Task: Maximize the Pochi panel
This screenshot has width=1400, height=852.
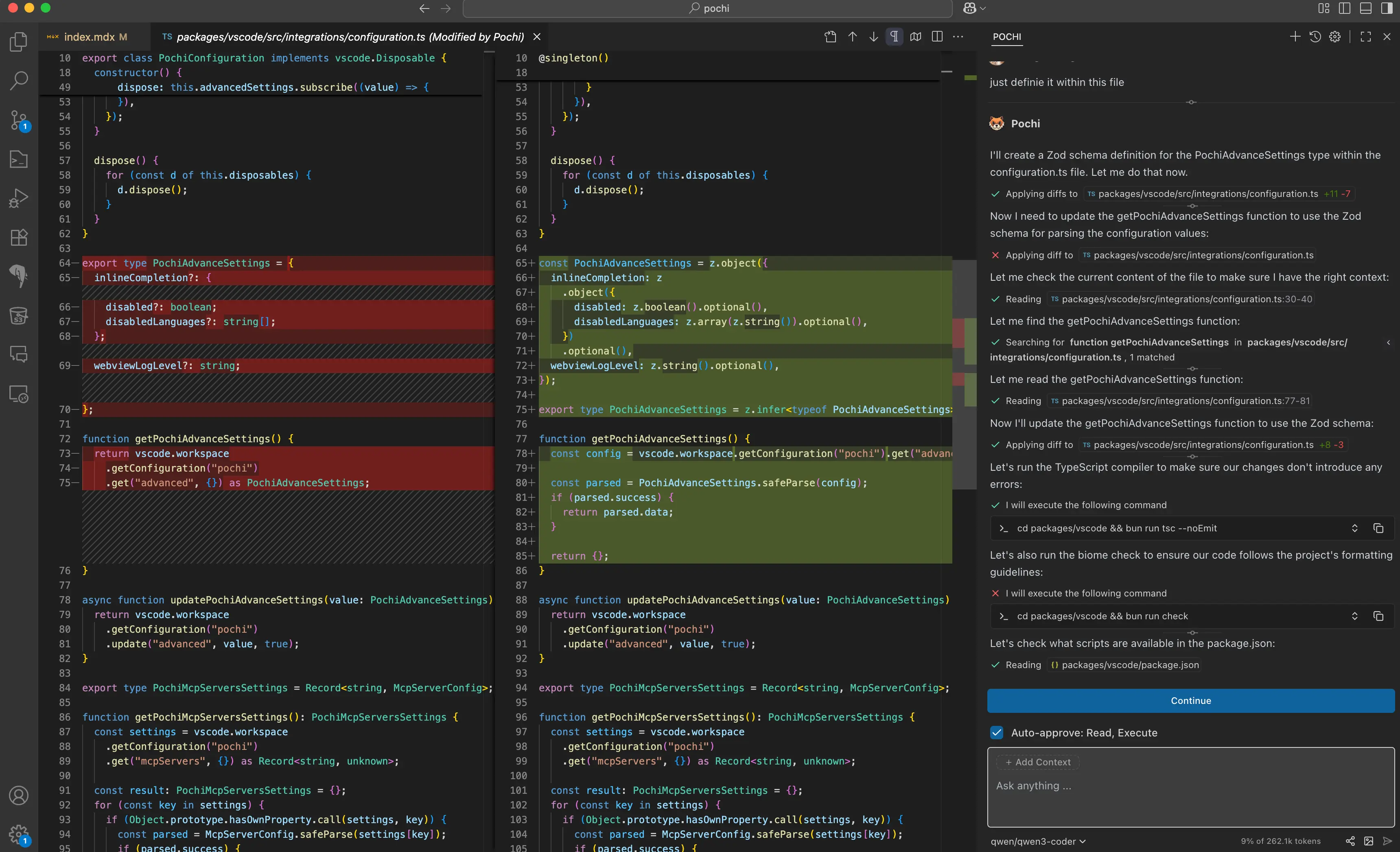Action: click(1365, 37)
